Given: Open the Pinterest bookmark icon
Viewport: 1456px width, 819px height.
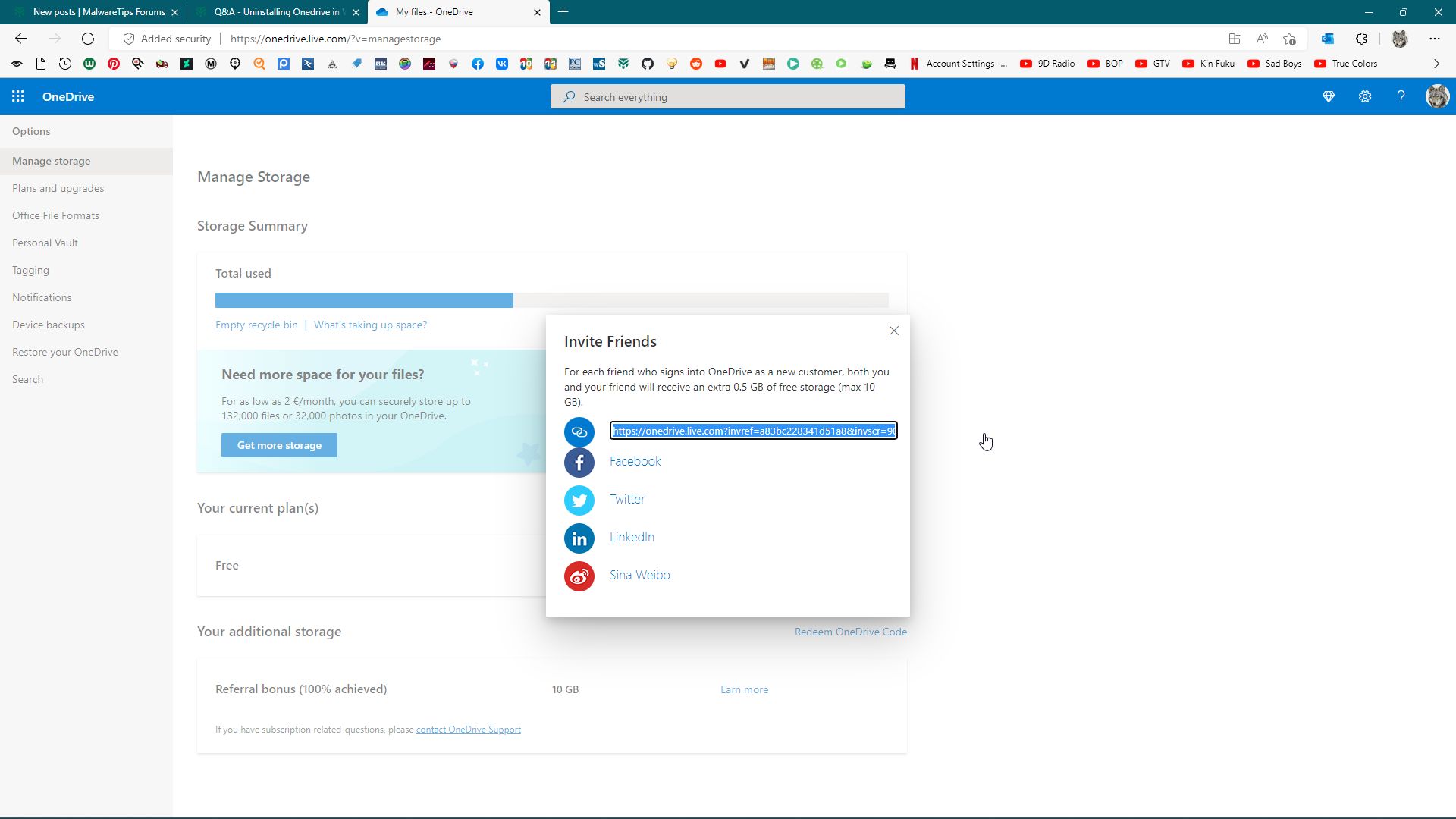Looking at the screenshot, I should (114, 64).
